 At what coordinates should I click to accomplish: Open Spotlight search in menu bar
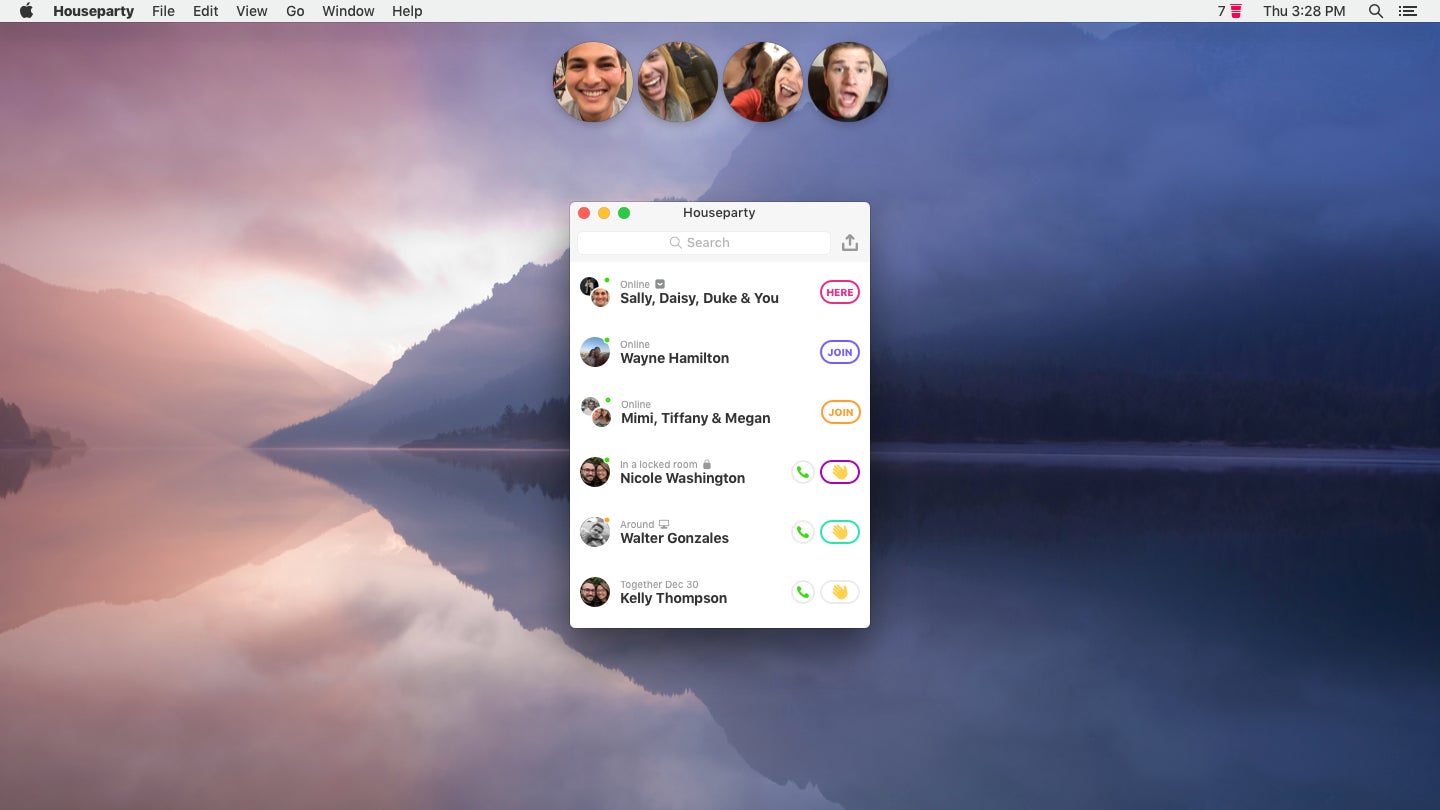1376,11
